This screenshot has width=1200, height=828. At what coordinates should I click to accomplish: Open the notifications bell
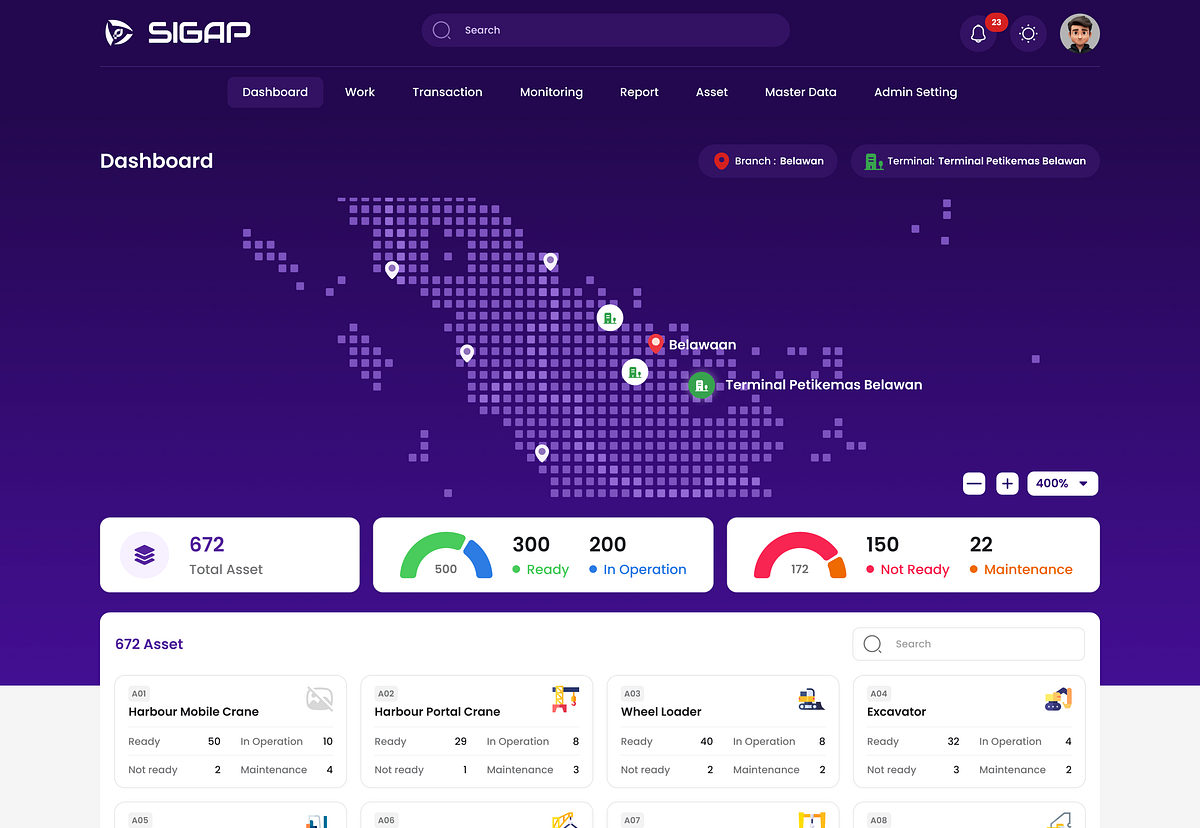(978, 33)
